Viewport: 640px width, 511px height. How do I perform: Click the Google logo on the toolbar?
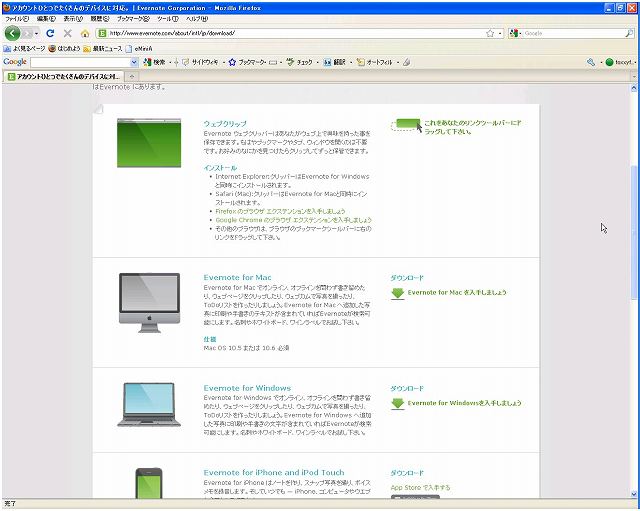point(15,62)
